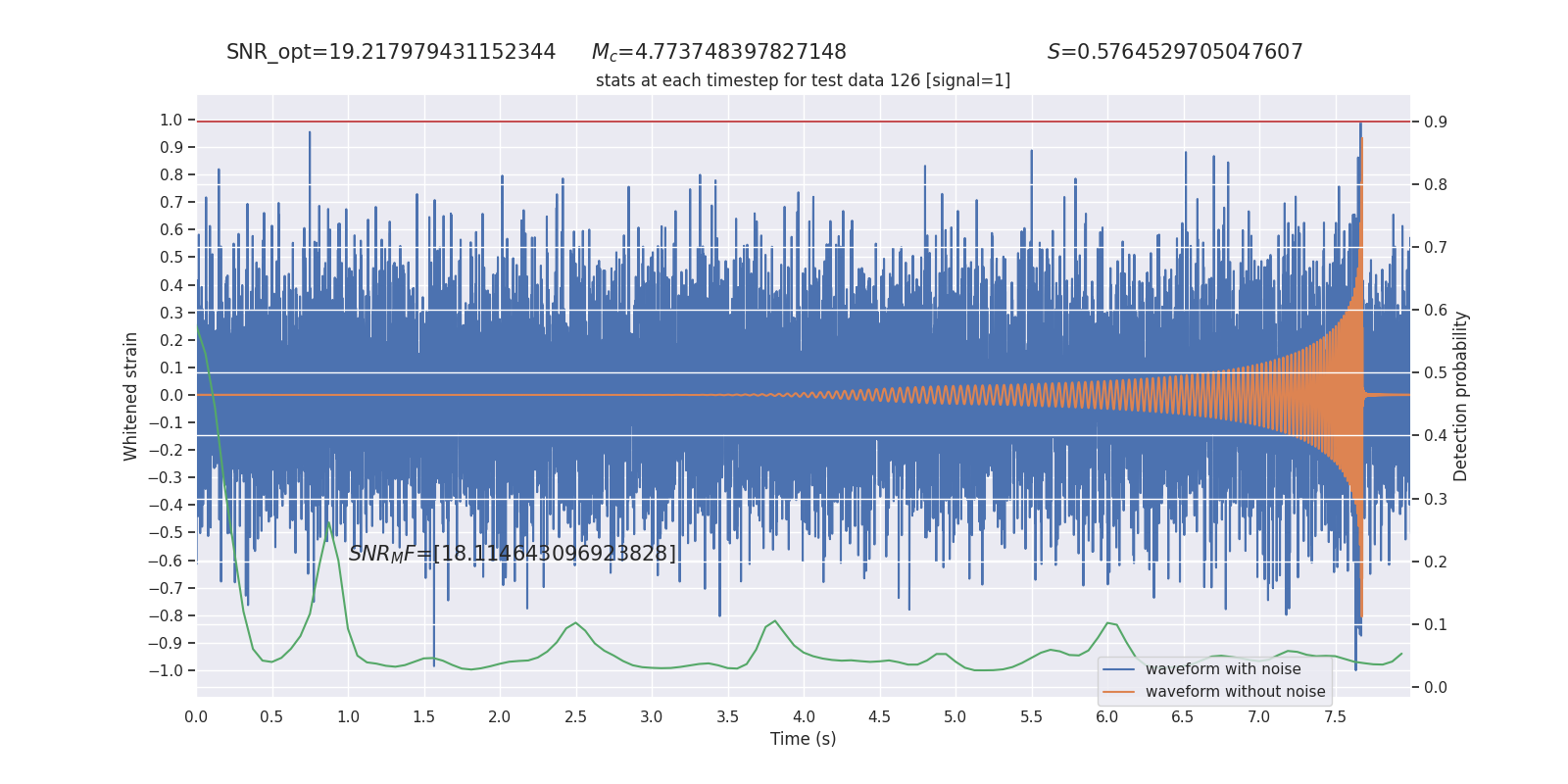Click the 0.0 tick on Time axis
The image size is (1568, 784).
[196, 716]
